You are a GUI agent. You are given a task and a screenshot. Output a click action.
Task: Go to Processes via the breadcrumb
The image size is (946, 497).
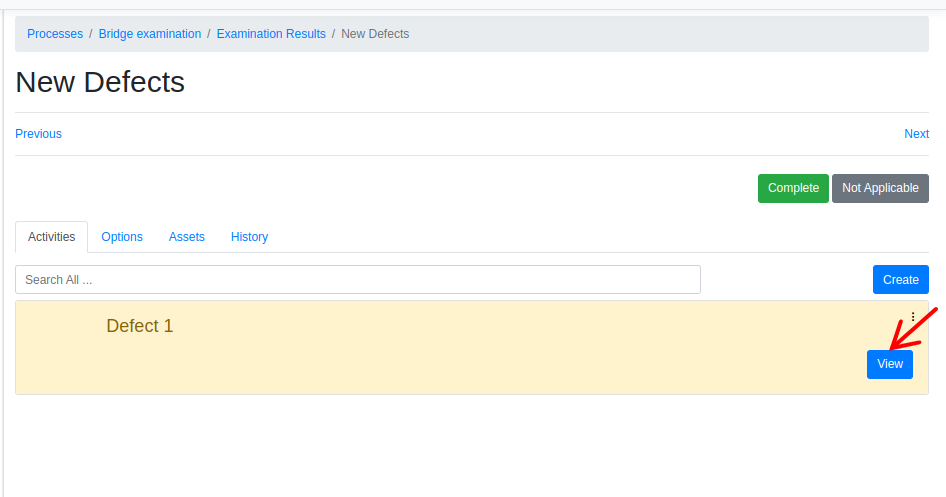pyautogui.click(x=55, y=34)
